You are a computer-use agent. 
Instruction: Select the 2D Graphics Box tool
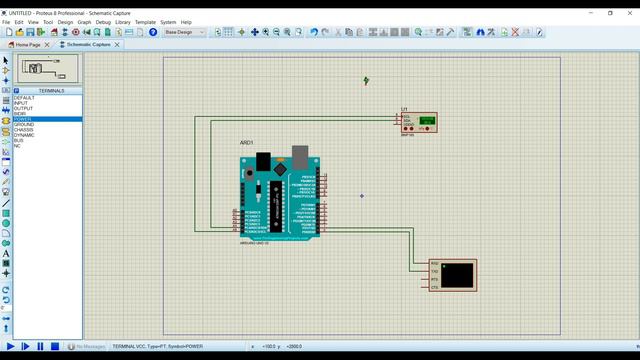point(6,213)
